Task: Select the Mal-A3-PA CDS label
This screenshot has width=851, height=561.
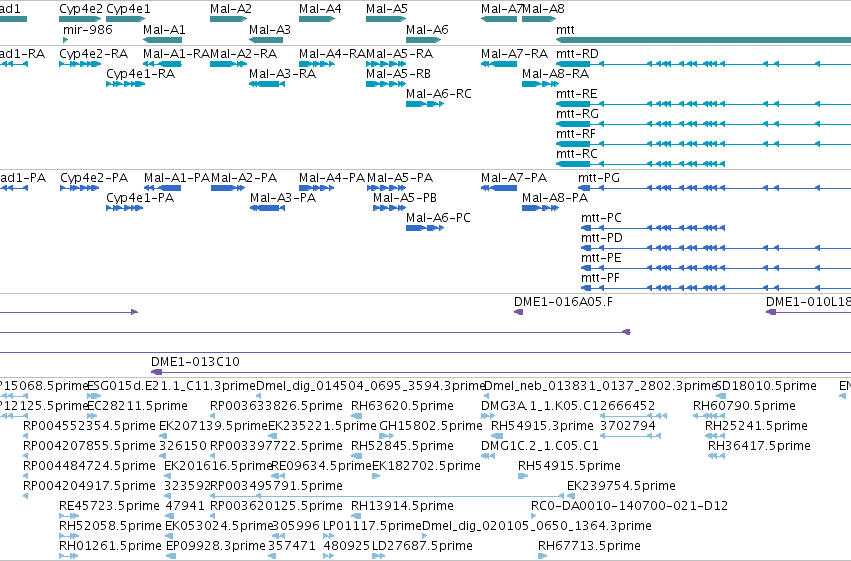Action: pos(283,198)
